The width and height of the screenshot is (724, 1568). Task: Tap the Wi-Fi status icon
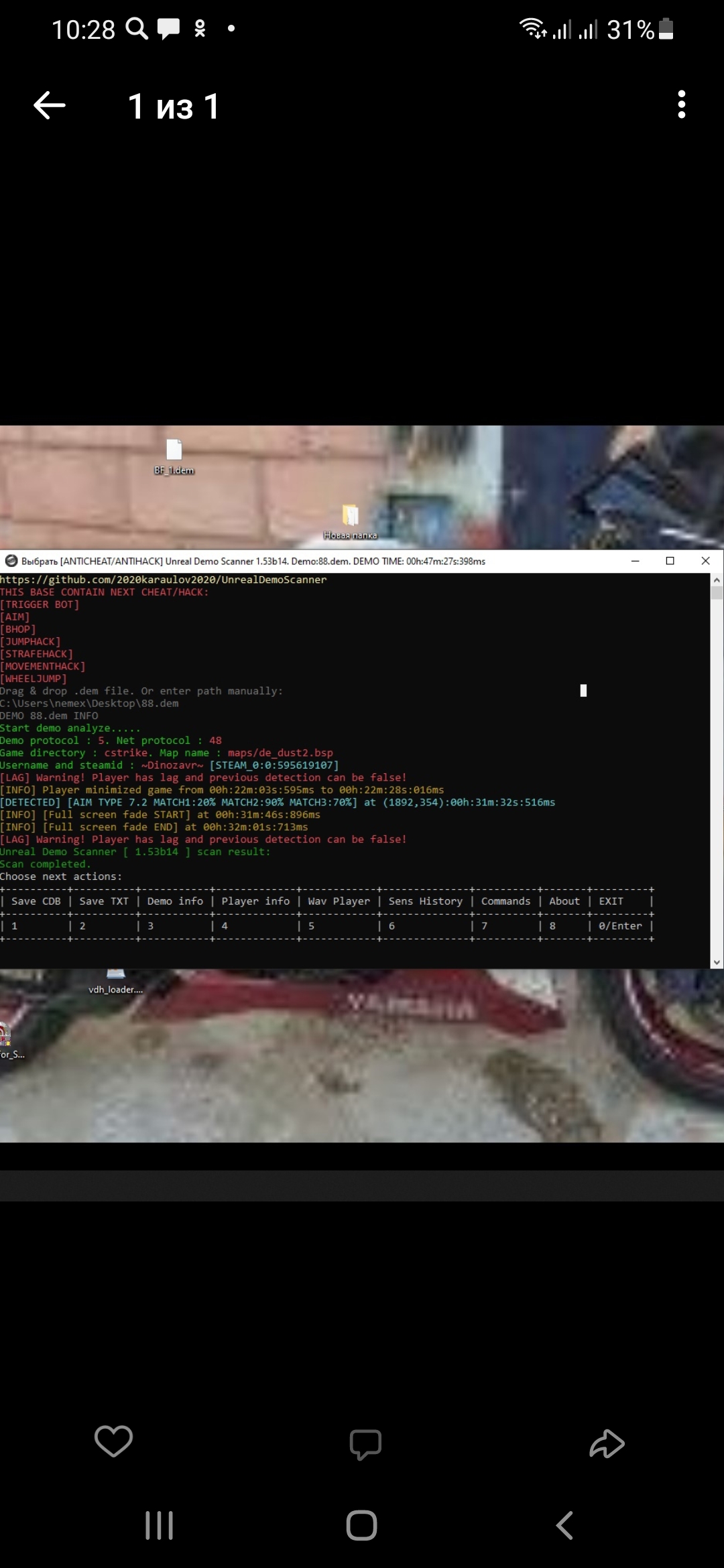(x=533, y=28)
